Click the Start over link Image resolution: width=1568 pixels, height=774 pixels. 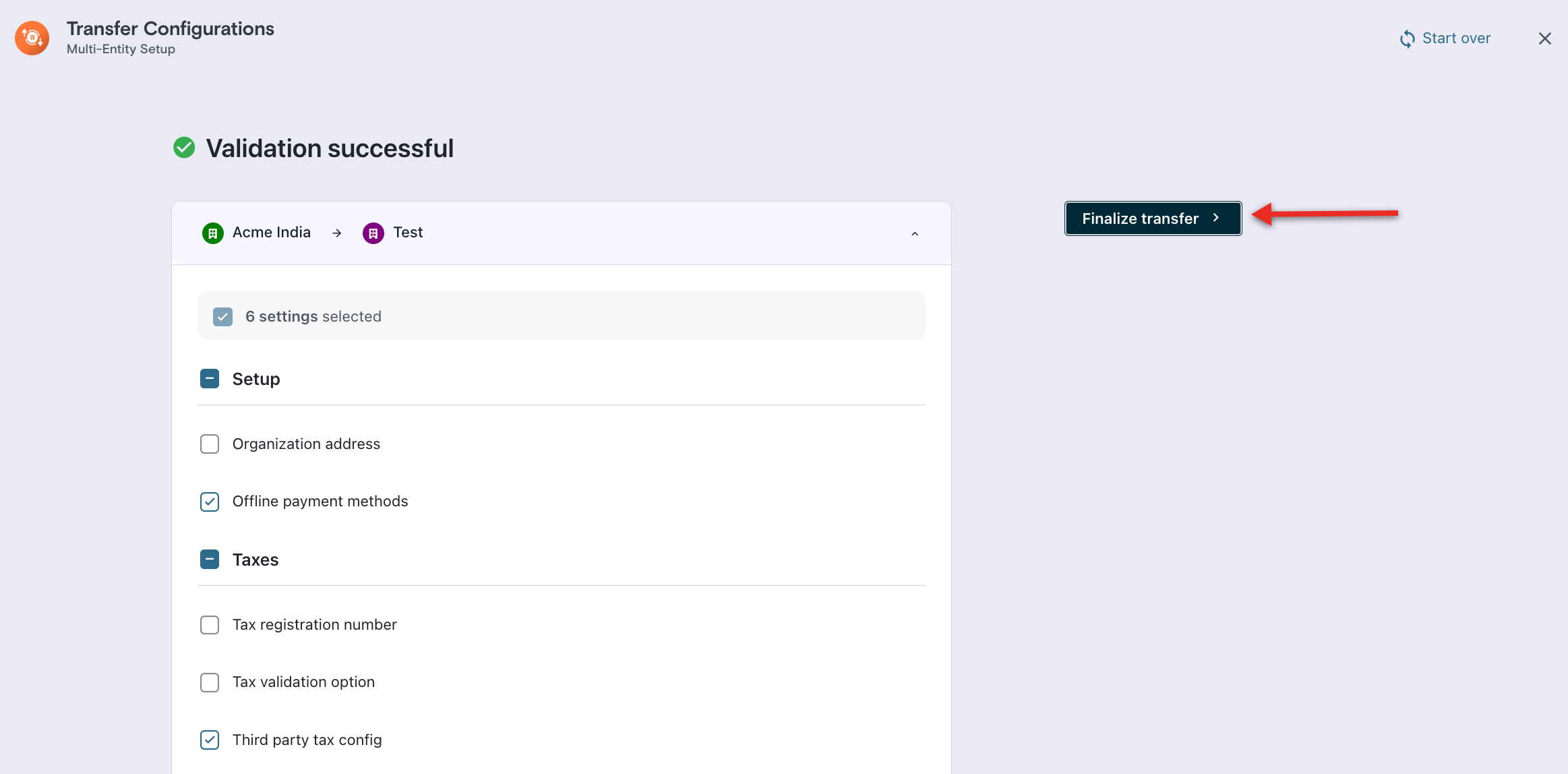point(1456,38)
